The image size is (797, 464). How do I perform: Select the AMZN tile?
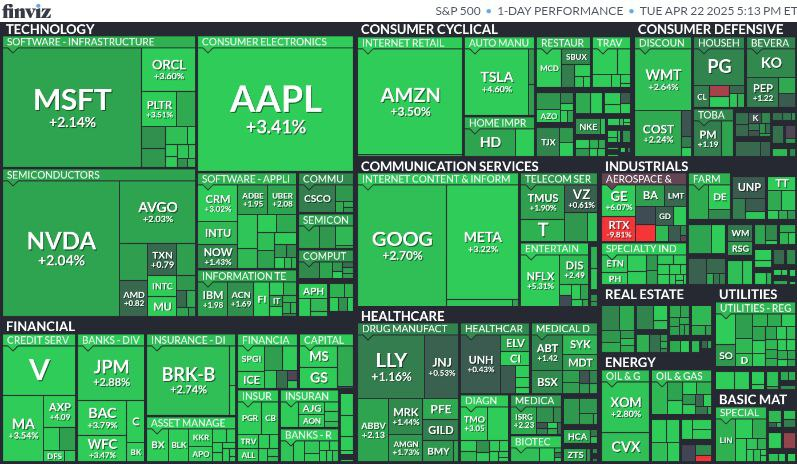410,101
